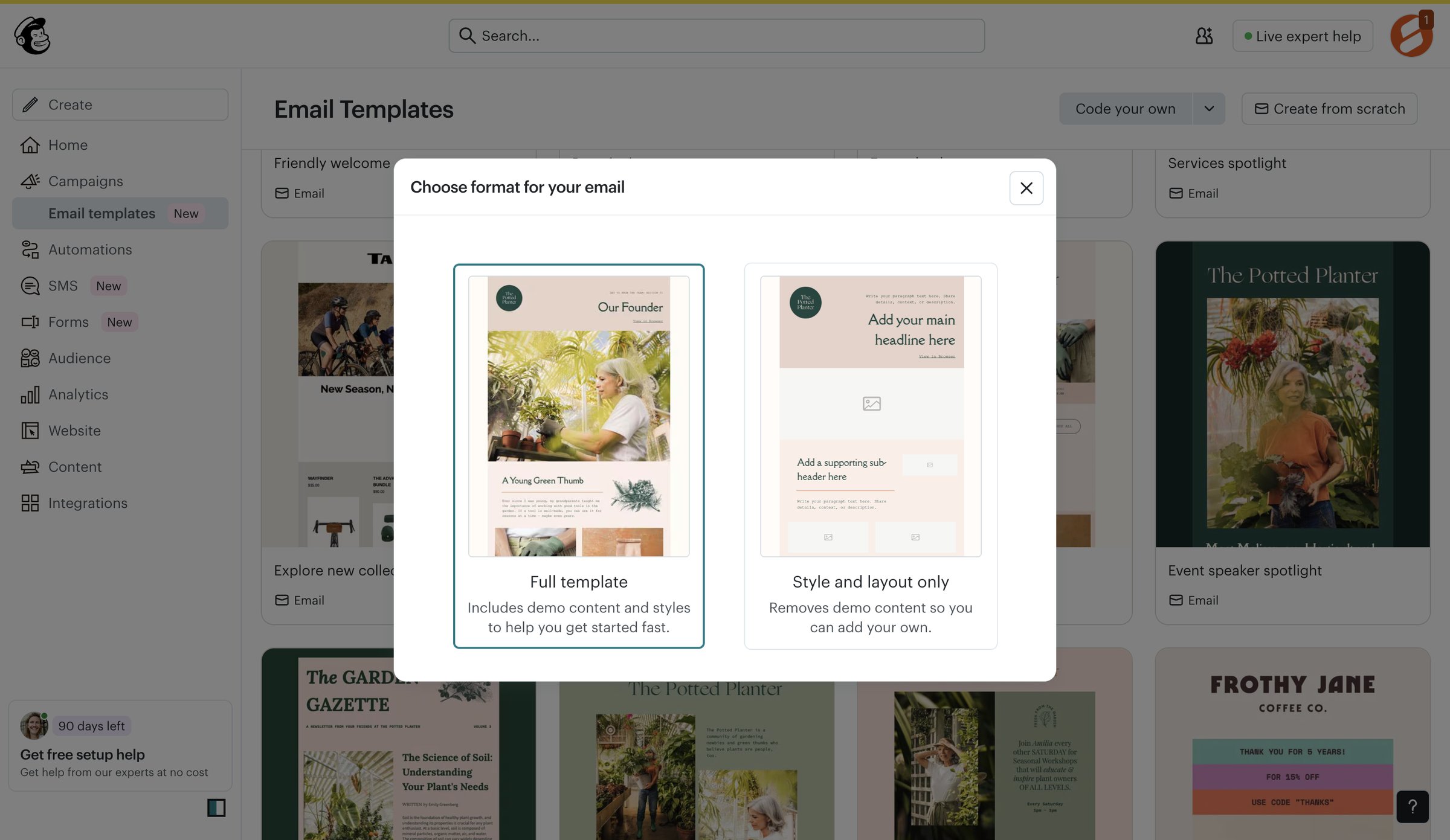Click the Create button in sidebar
Viewport: 1450px width, 840px height.
click(x=120, y=104)
